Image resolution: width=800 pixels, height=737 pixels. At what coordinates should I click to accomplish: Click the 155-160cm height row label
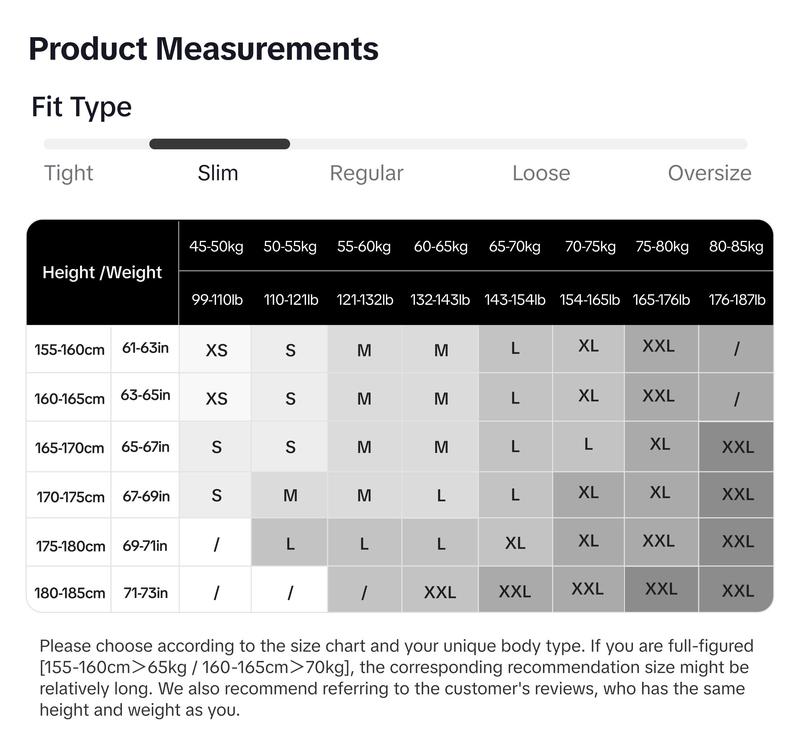pyautogui.click(x=69, y=349)
